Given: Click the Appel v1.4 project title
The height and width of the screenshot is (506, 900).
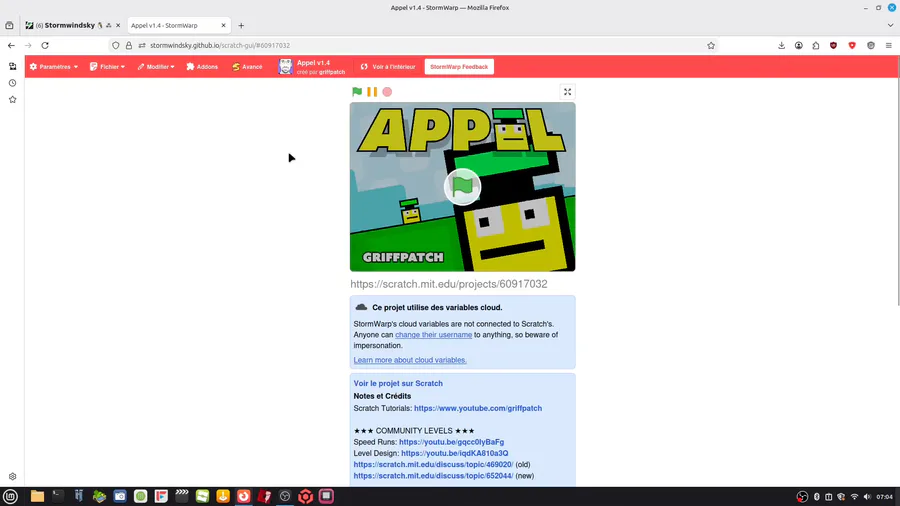Looking at the screenshot, I should (313, 63).
